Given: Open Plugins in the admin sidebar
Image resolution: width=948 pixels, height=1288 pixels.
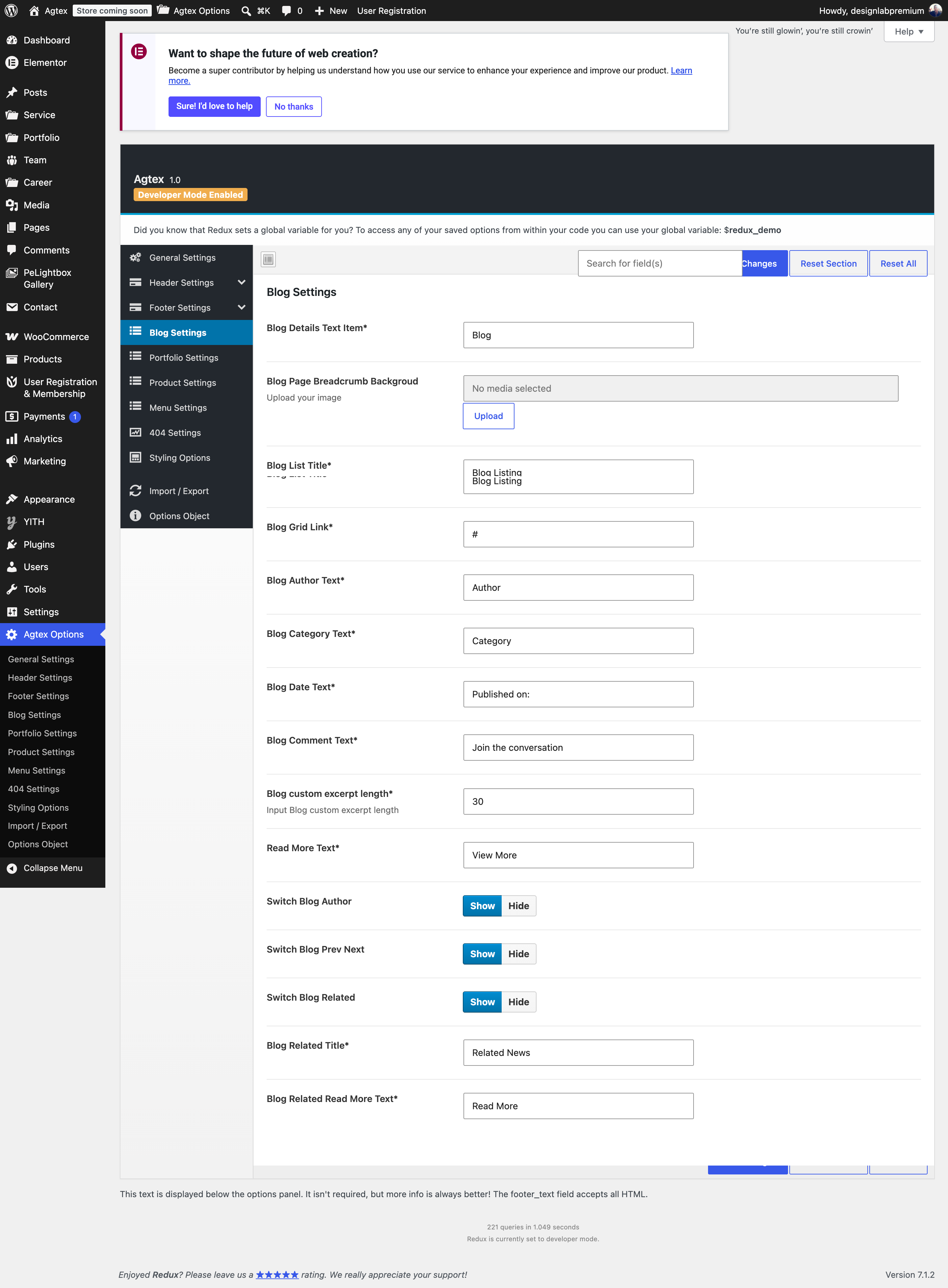Looking at the screenshot, I should [x=53, y=544].
